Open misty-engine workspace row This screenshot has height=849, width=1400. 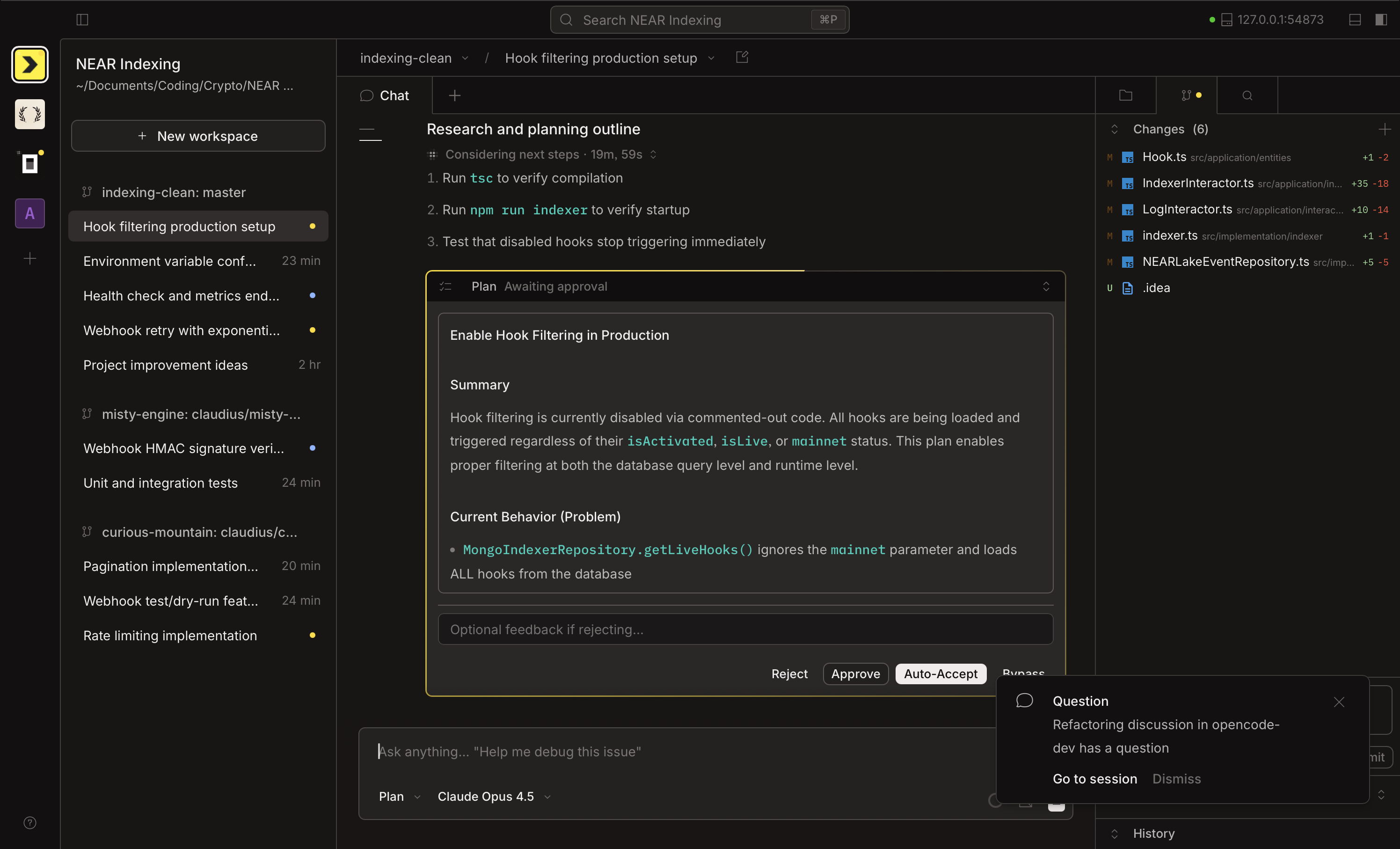pos(198,414)
